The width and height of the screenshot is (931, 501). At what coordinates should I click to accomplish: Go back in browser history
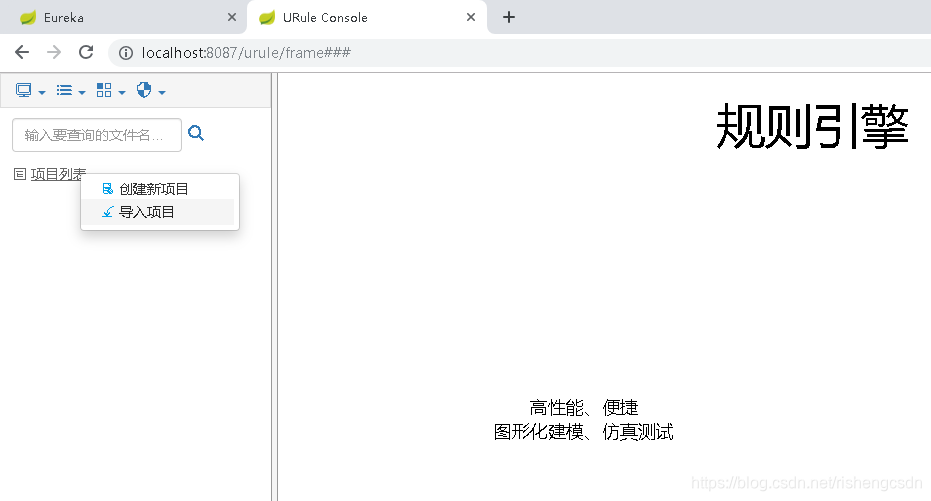(22, 52)
